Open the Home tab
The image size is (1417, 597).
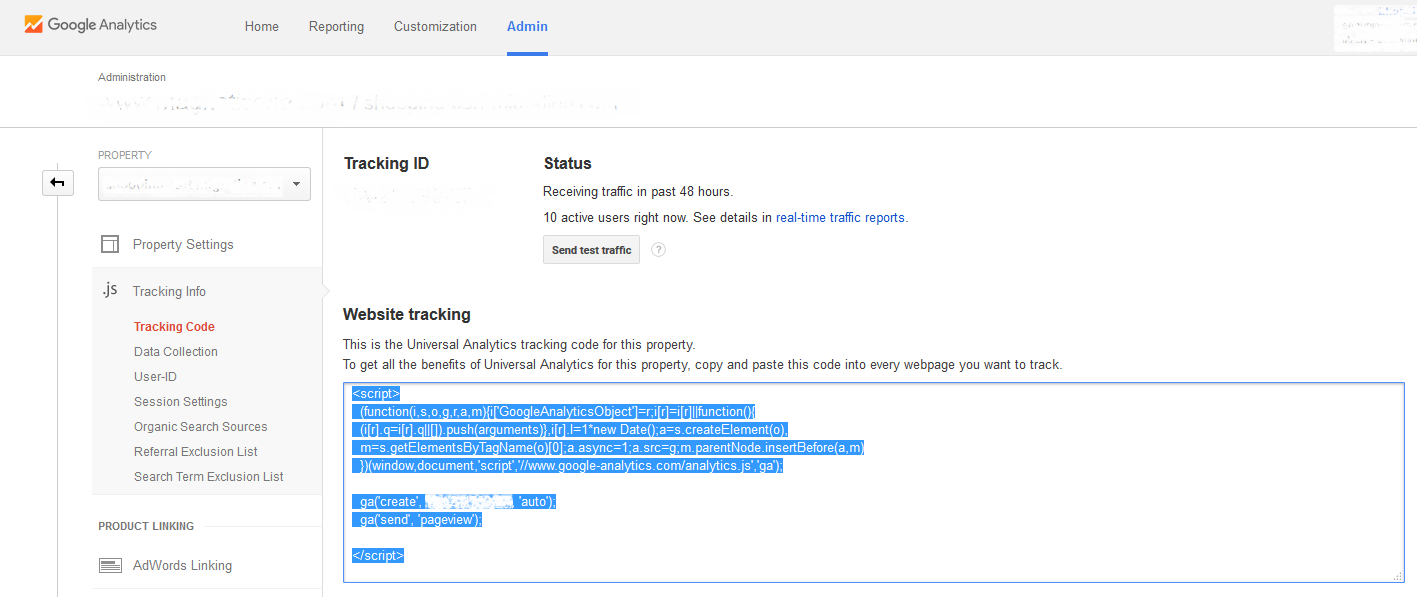coord(262,27)
